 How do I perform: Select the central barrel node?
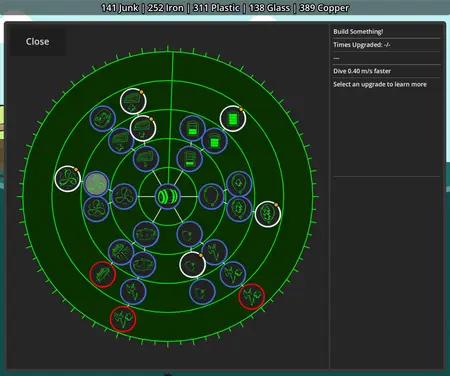click(x=168, y=197)
